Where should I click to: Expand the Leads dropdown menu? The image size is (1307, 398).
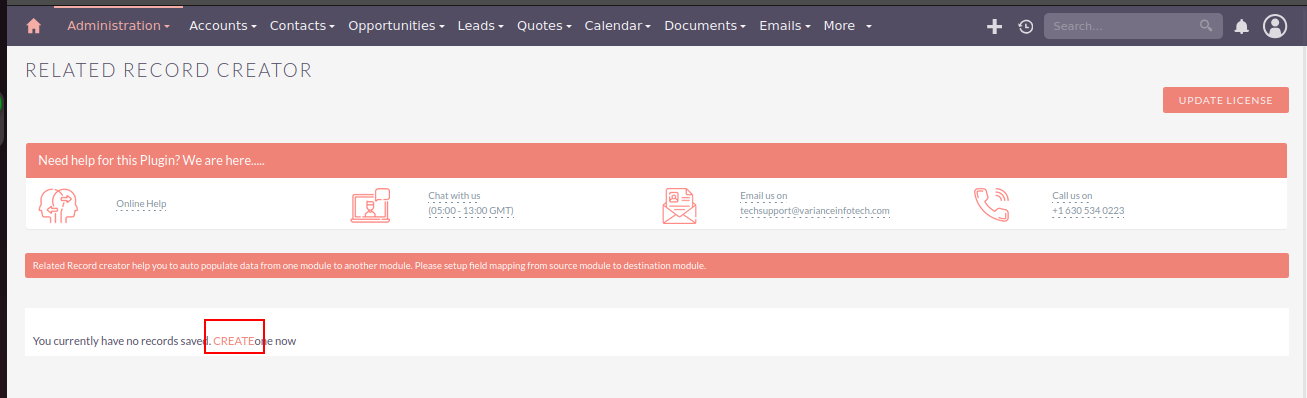(481, 25)
